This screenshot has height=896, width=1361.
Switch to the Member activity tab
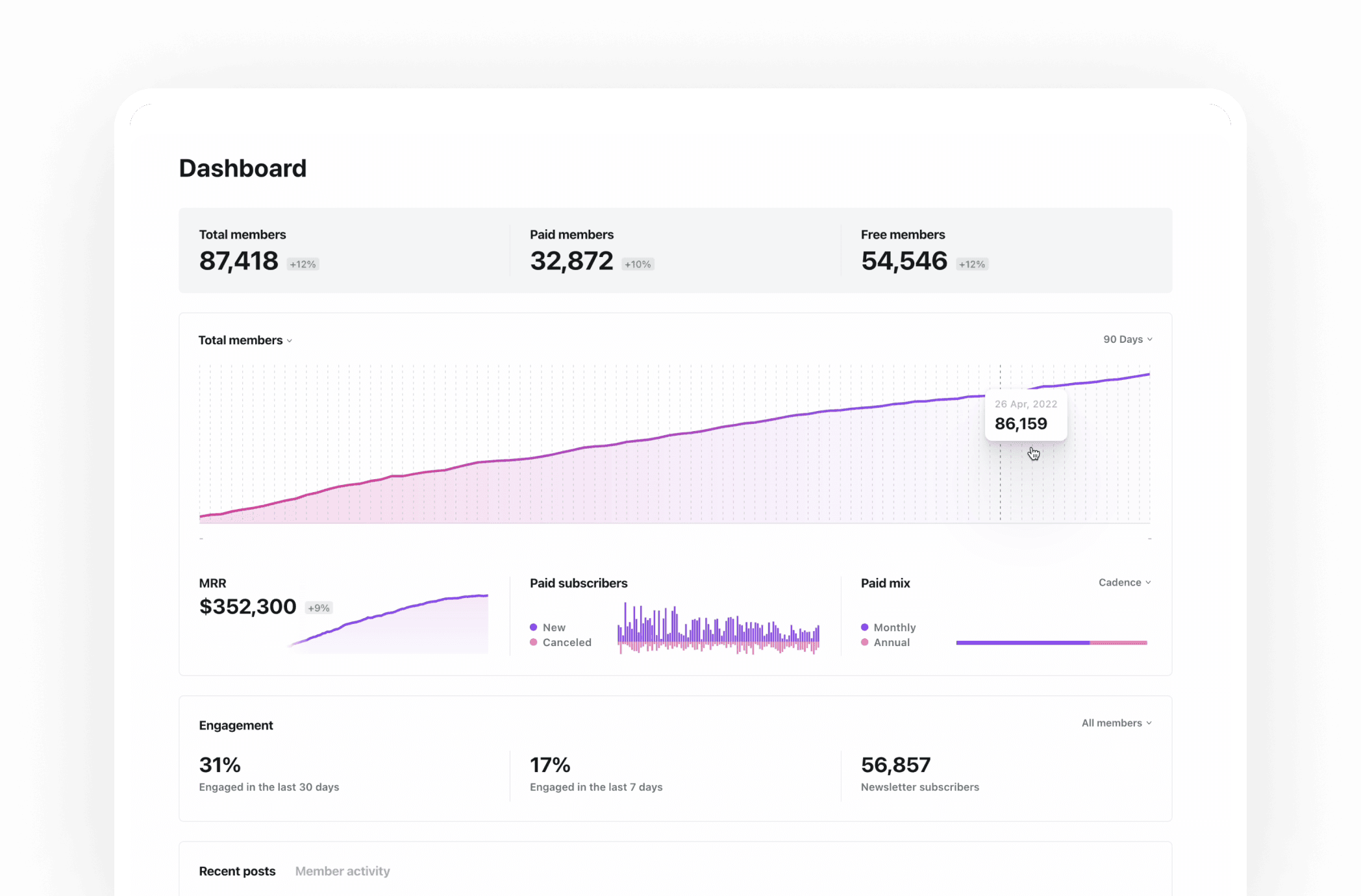click(343, 871)
